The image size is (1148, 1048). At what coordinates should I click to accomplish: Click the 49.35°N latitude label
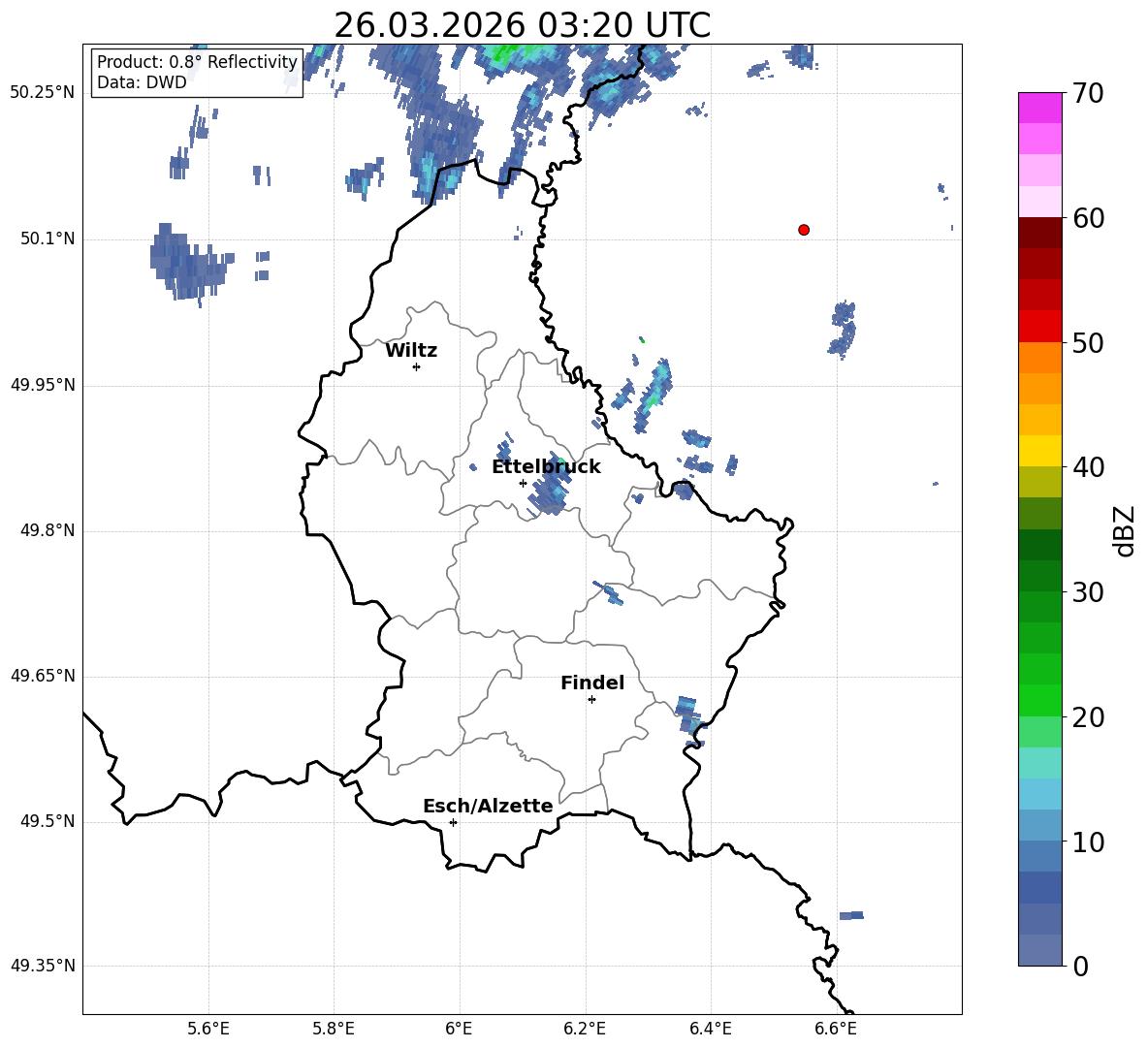tap(43, 966)
